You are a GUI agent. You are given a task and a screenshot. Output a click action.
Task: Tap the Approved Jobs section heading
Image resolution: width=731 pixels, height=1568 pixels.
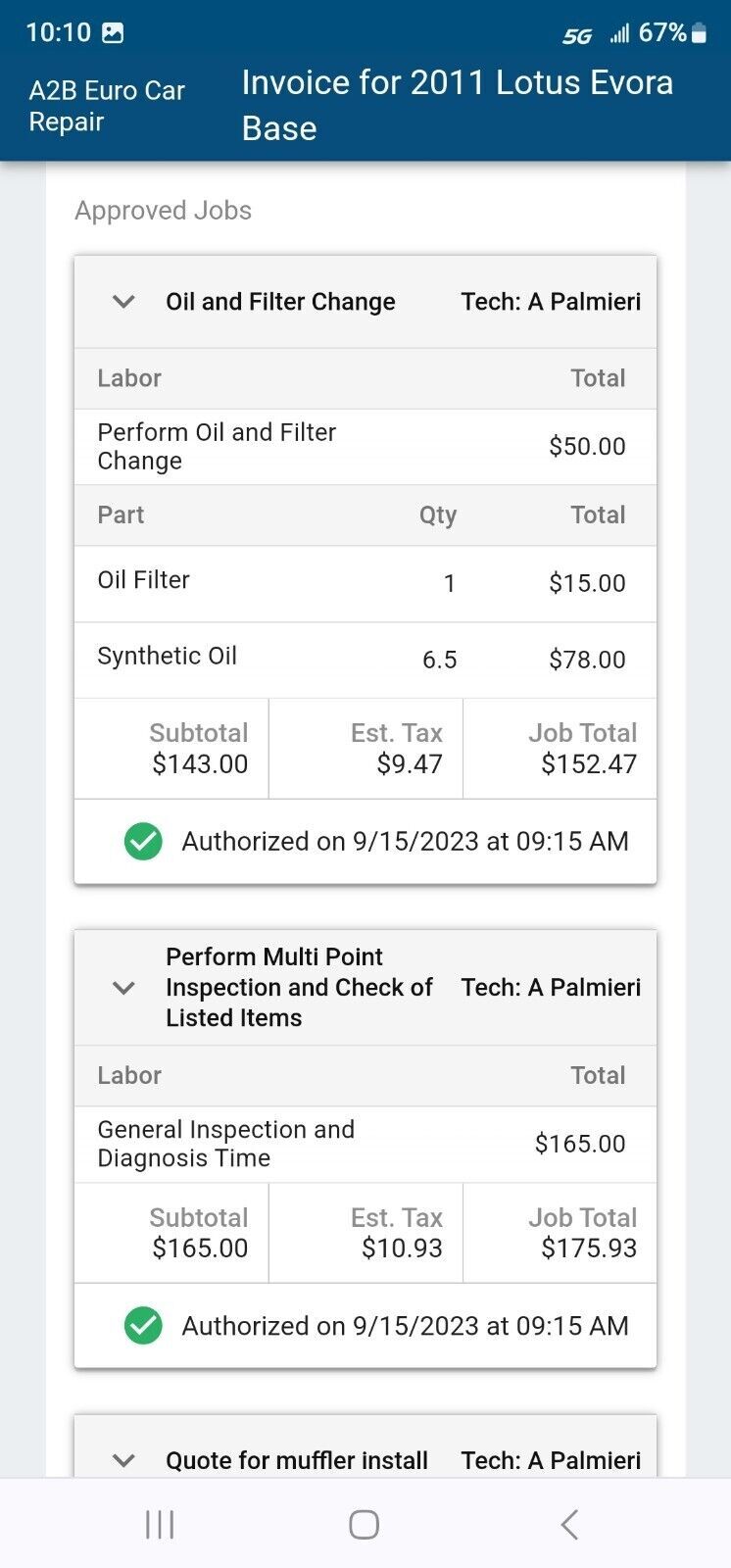point(164,211)
